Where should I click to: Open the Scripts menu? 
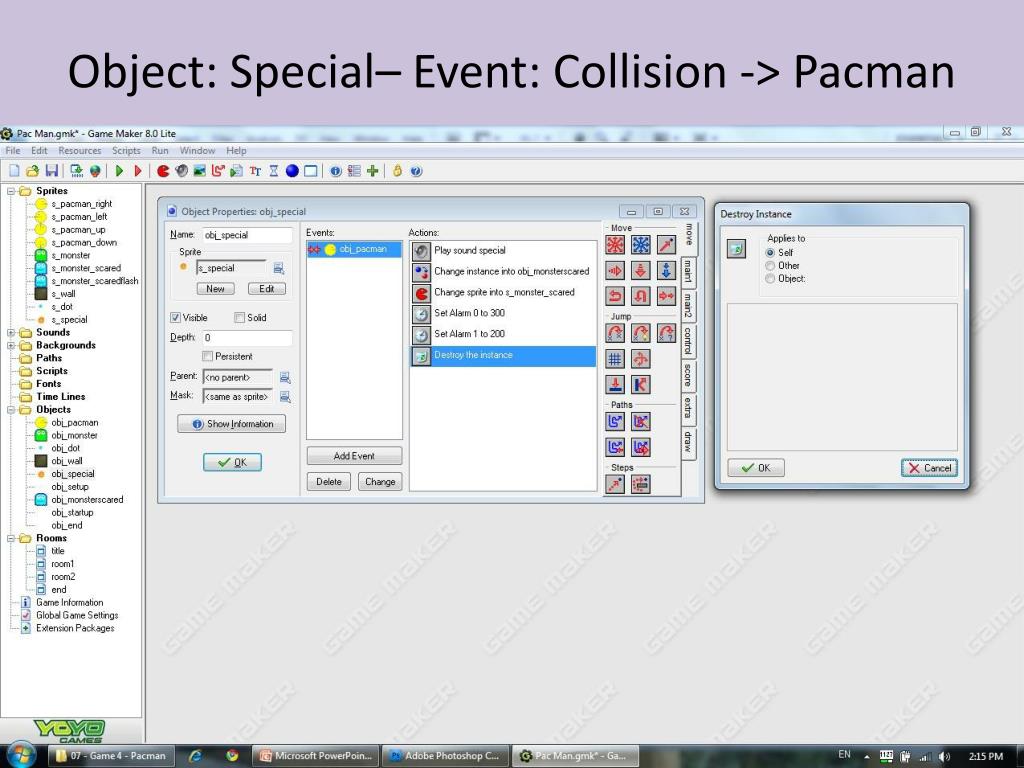[126, 150]
